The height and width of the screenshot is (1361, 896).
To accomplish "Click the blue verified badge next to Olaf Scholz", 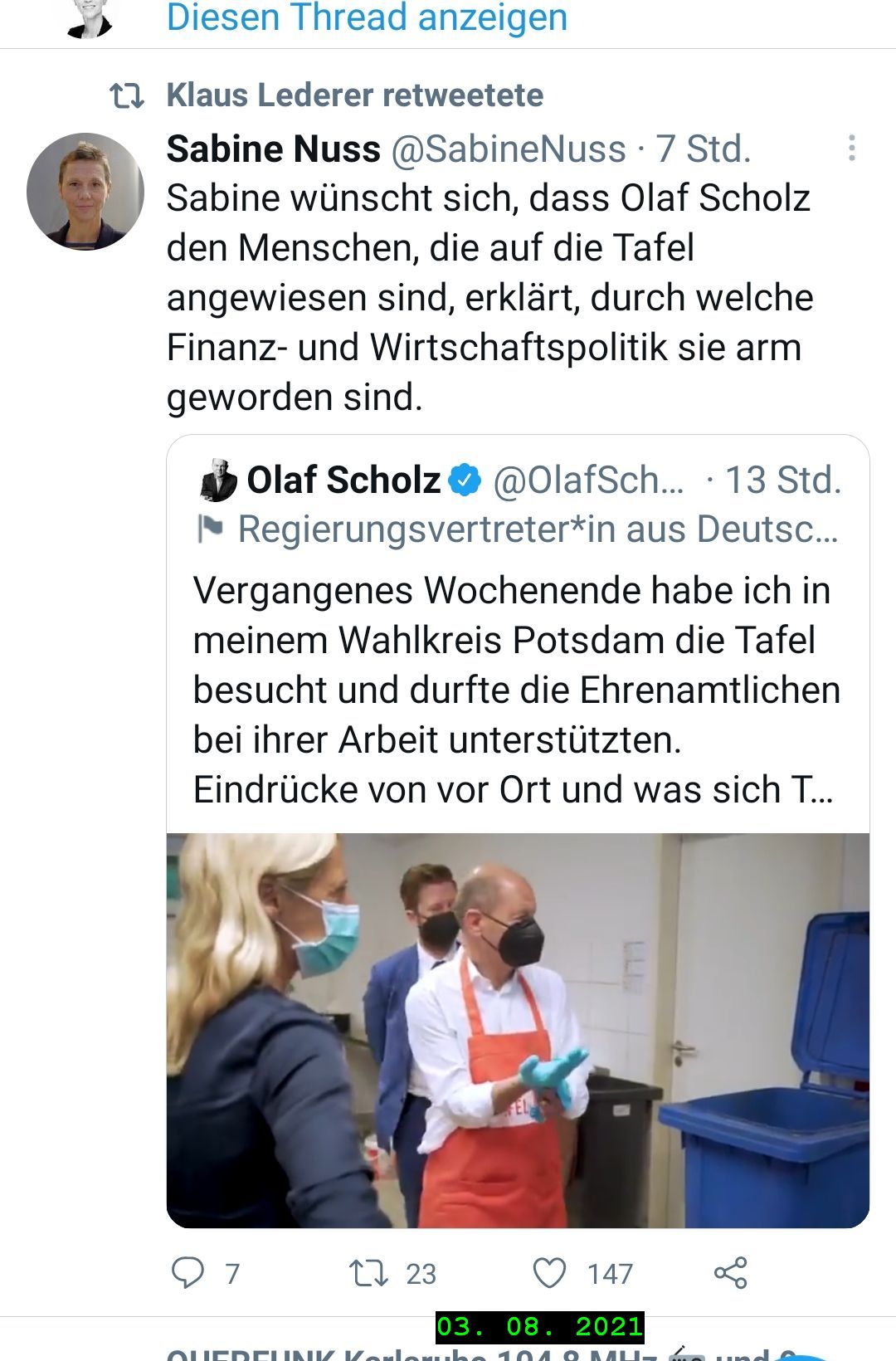I will (x=465, y=480).
